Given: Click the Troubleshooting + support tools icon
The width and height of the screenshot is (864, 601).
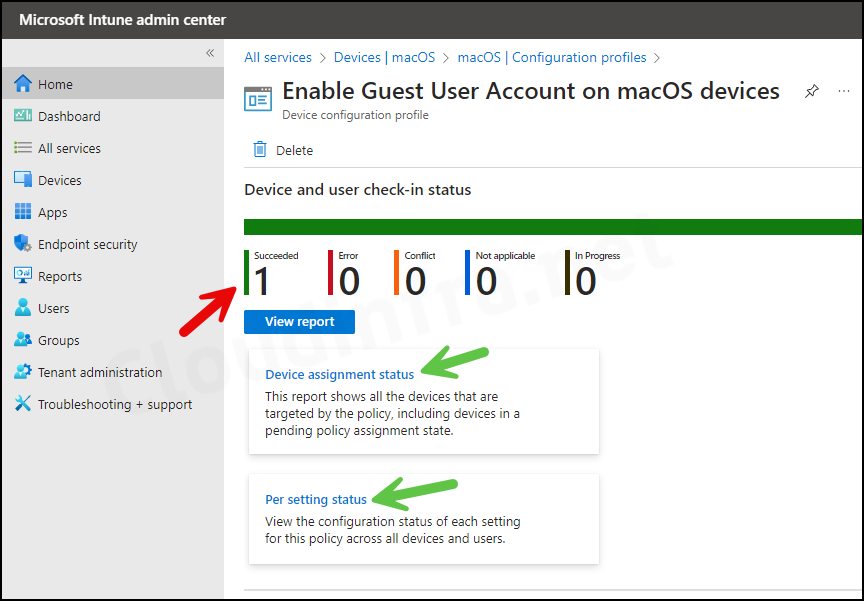Looking at the screenshot, I should click(x=23, y=403).
